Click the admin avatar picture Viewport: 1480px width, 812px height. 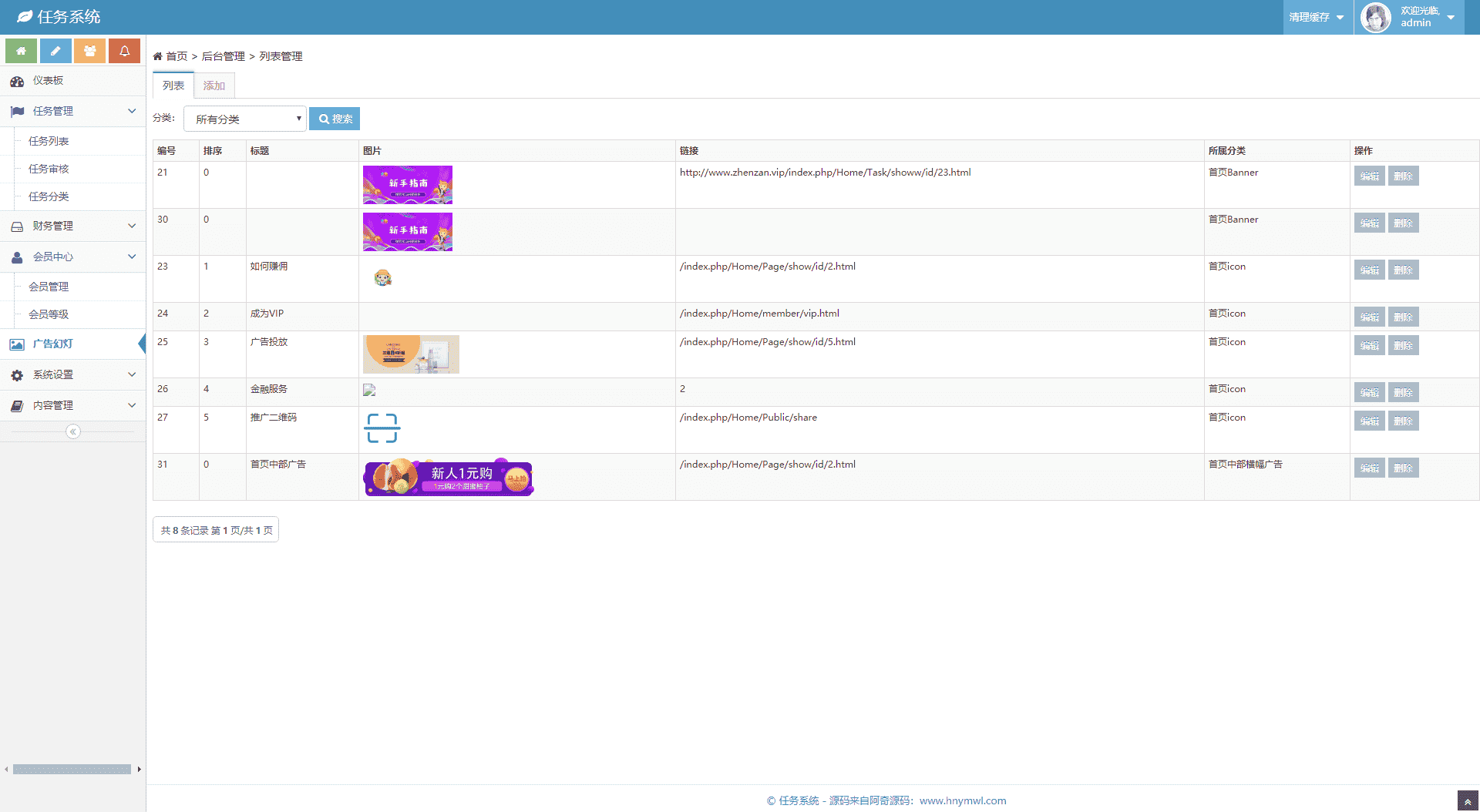coord(1376,17)
